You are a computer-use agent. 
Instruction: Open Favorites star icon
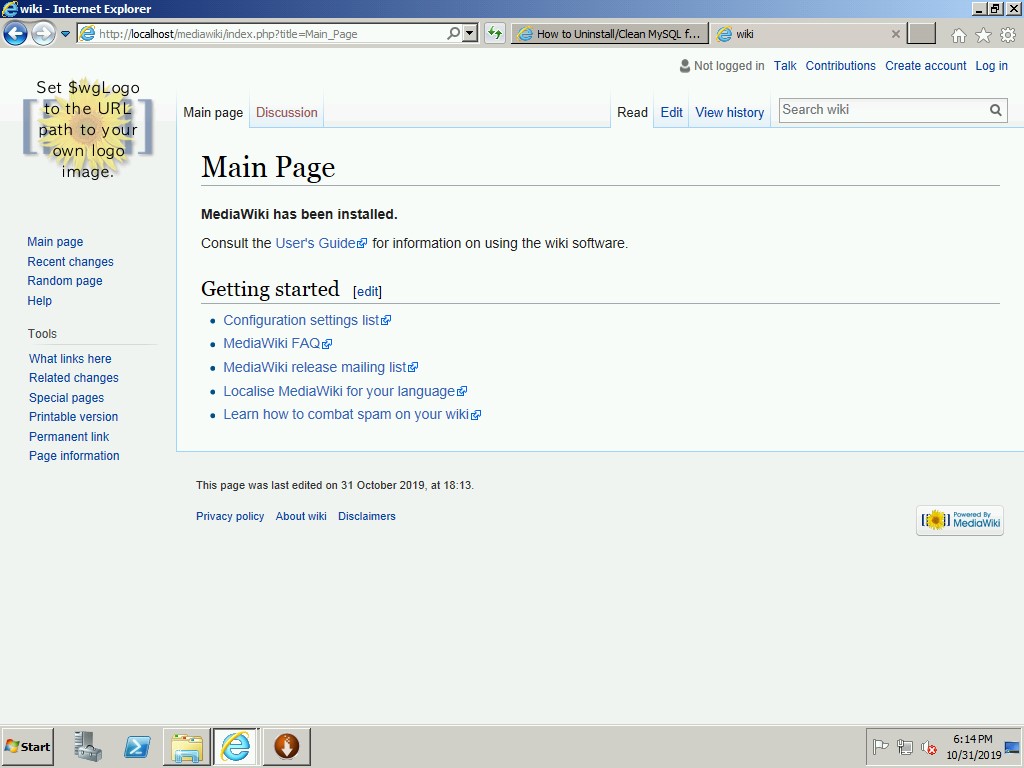[x=983, y=35]
